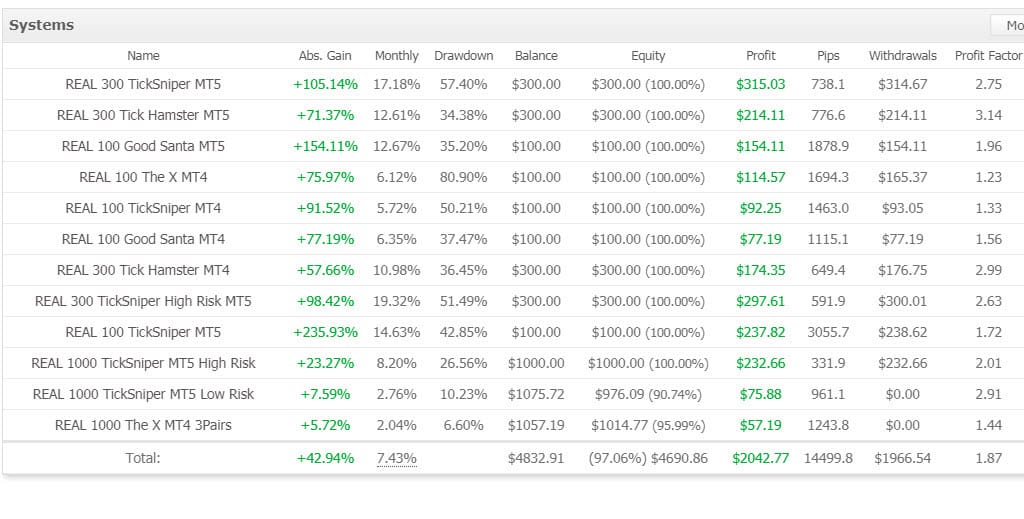View REAL 1000 The X MT4 3Pairs

pyautogui.click(x=143, y=425)
